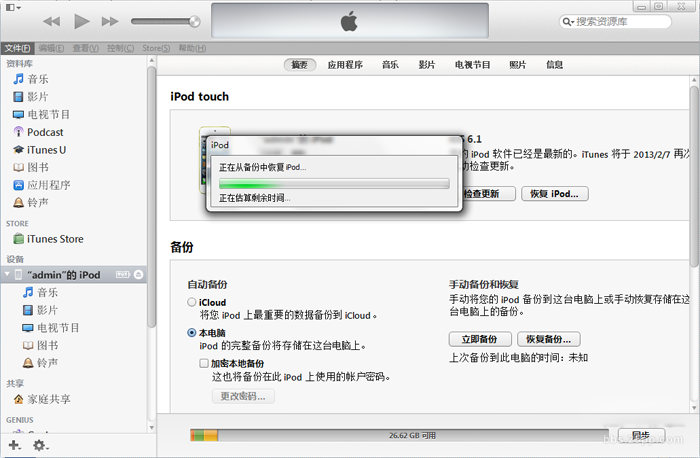
Task: Switch to the 信息 tab
Action: pyautogui.click(x=554, y=65)
